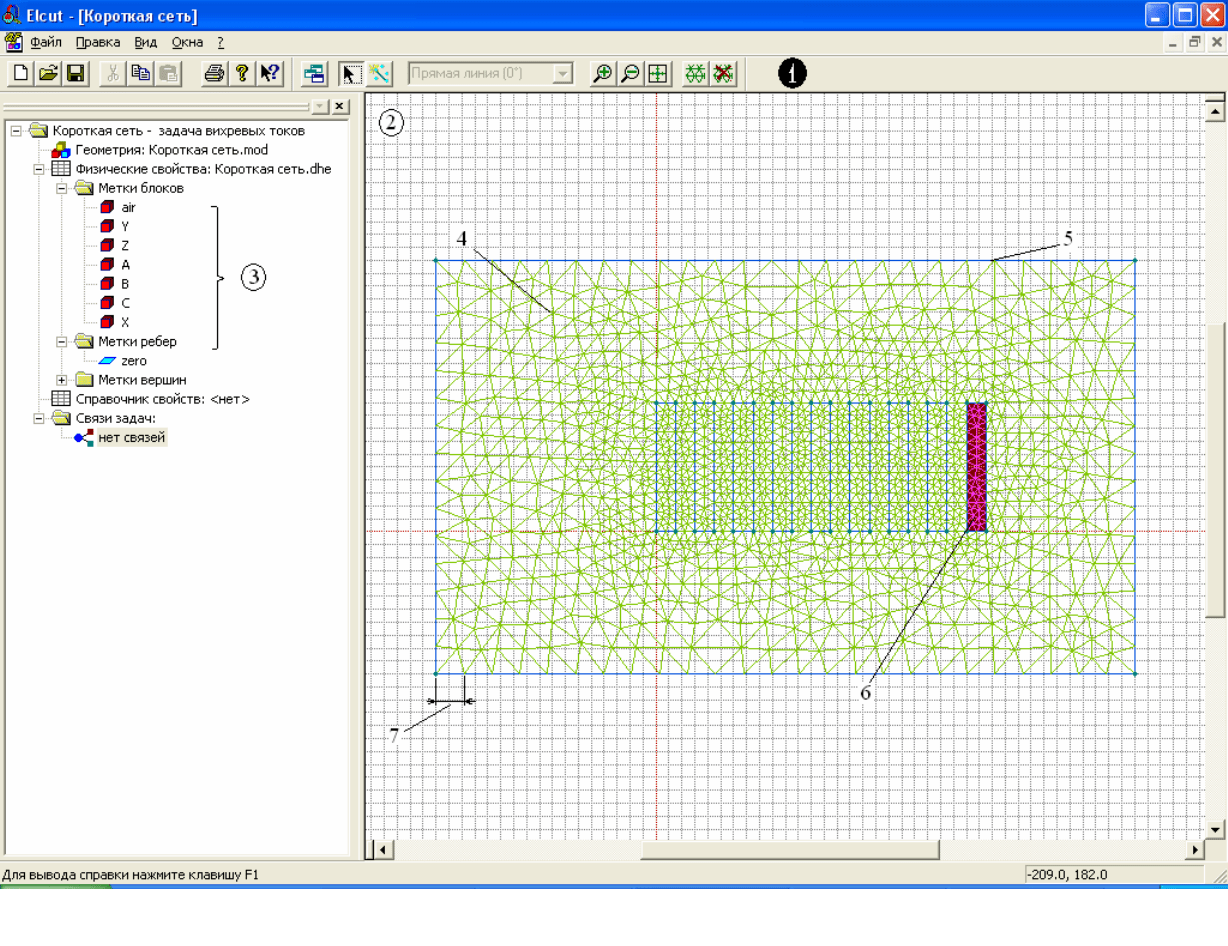This screenshot has width=1228, height=946.
Task: Select Геометрия: Короткая сеть.mod in tree
Action: [172, 150]
